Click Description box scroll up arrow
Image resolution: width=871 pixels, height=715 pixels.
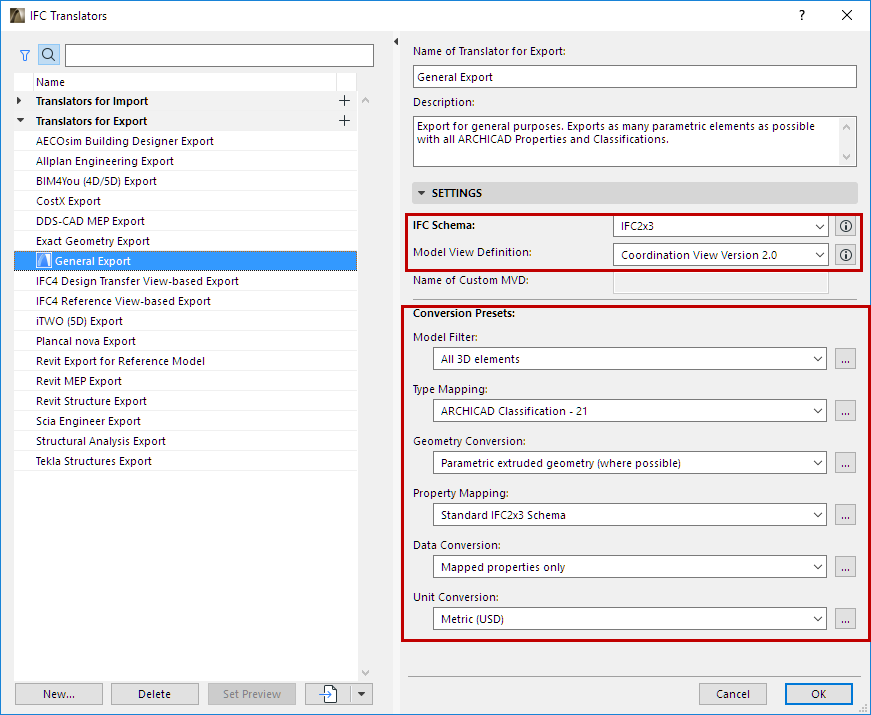pyautogui.click(x=847, y=127)
